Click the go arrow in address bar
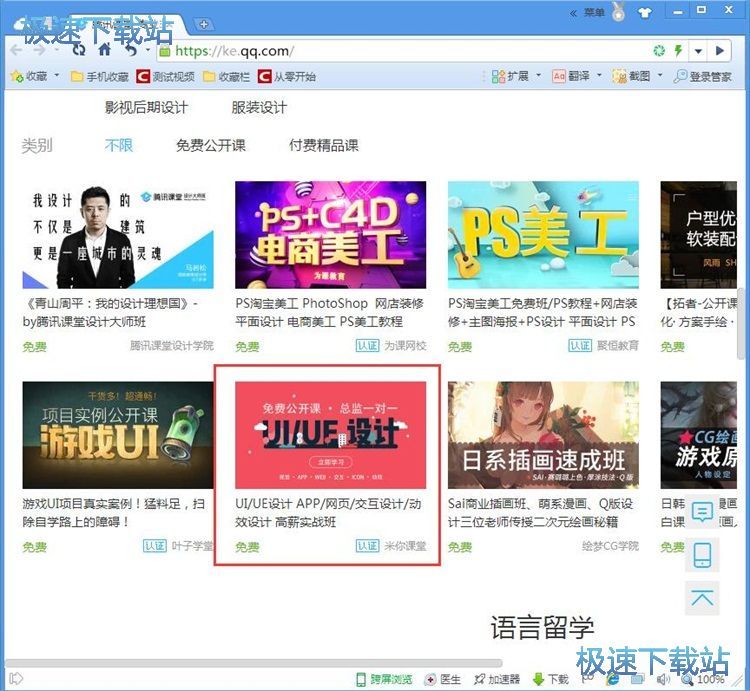Image resolution: width=750 pixels, height=691 pixels. tap(720, 51)
